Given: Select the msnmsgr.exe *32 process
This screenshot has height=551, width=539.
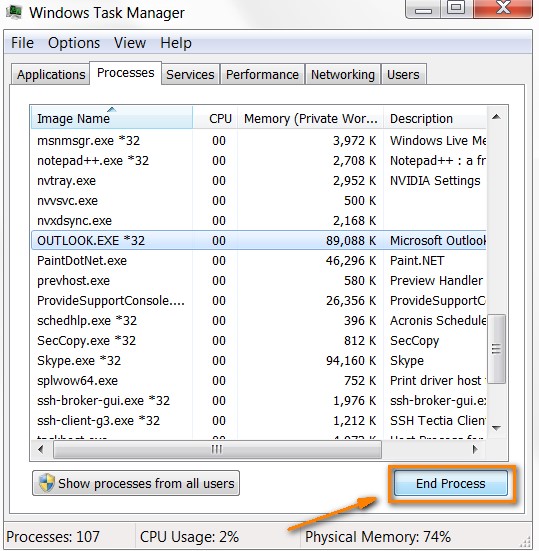Looking at the screenshot, I should (259, 141).
